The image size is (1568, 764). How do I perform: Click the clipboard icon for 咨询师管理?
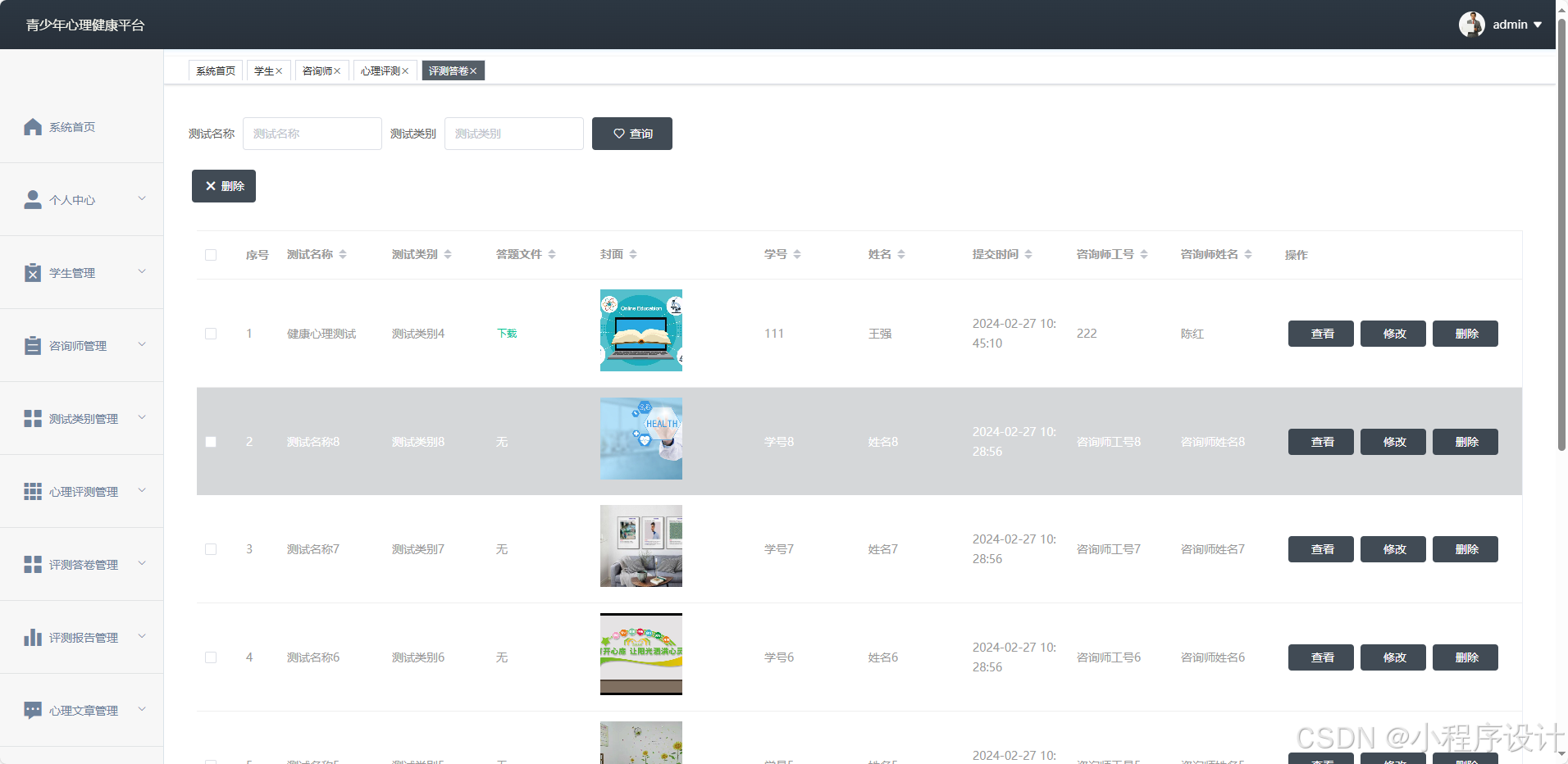33,346
